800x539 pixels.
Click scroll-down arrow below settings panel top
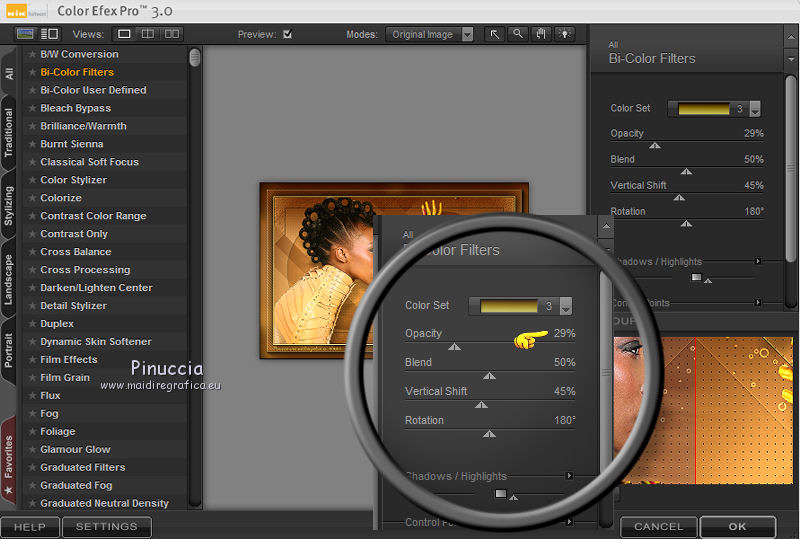(791, 59)
